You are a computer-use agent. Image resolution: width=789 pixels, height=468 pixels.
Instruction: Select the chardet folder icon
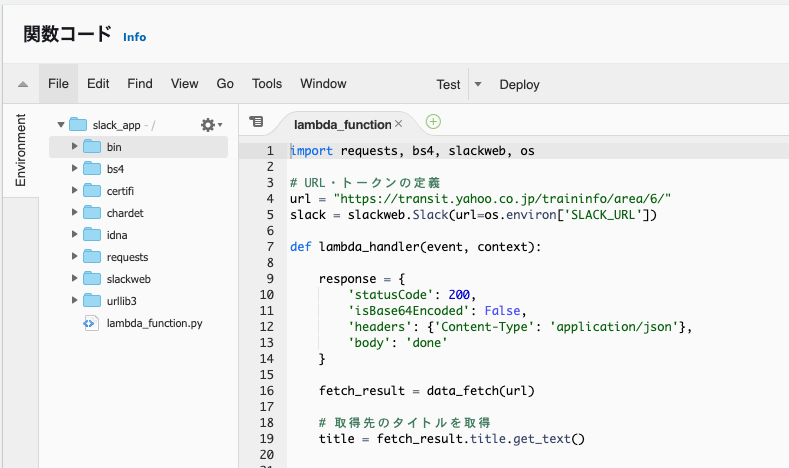(x=92, y=212)
